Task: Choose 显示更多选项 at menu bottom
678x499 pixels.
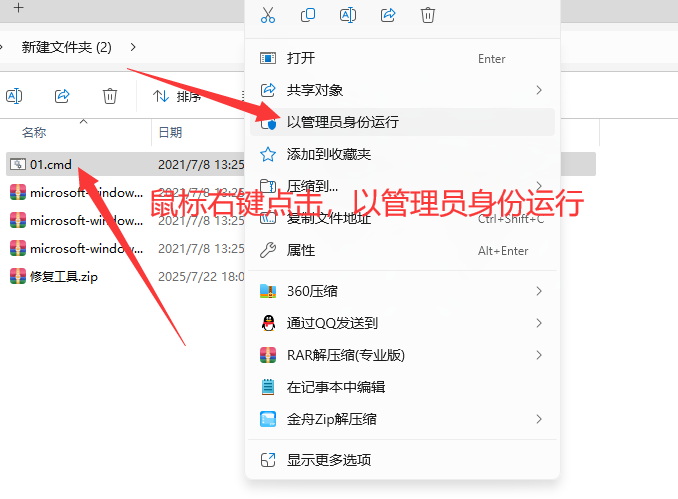Action: coord(402,460)
